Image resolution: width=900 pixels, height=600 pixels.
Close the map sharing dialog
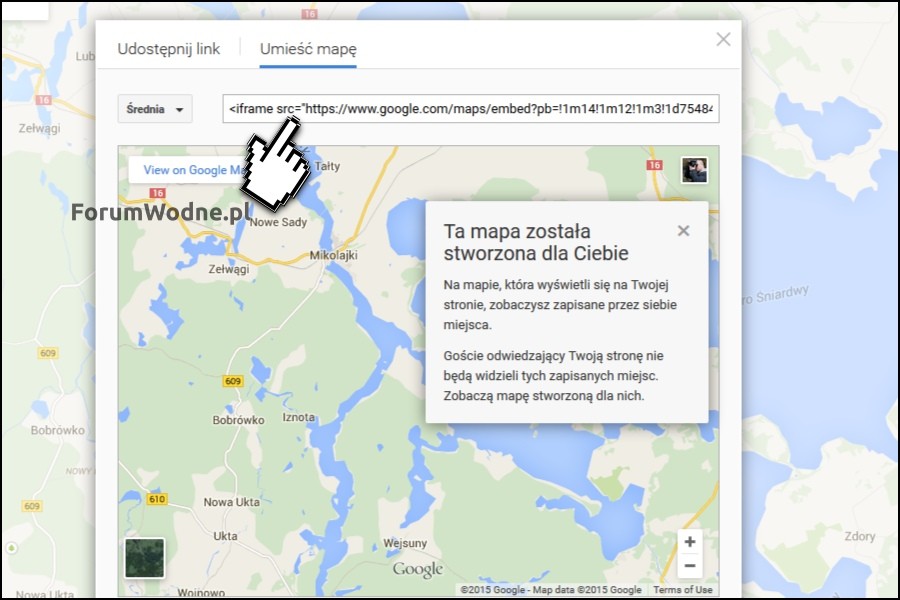(x=723, y=39)
